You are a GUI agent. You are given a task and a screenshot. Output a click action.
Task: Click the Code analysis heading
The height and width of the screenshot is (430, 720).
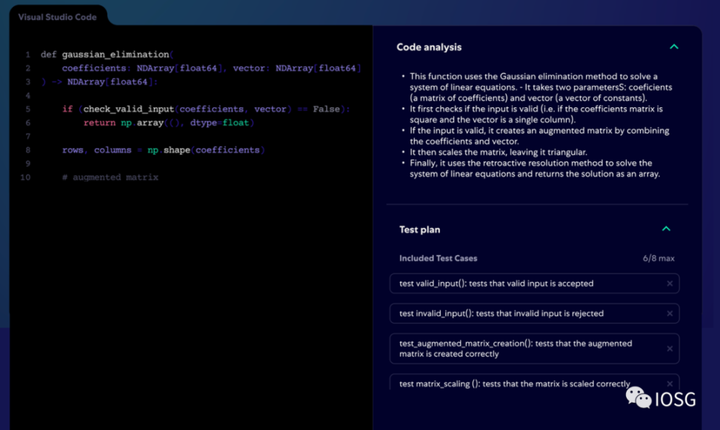coord(429,47)
